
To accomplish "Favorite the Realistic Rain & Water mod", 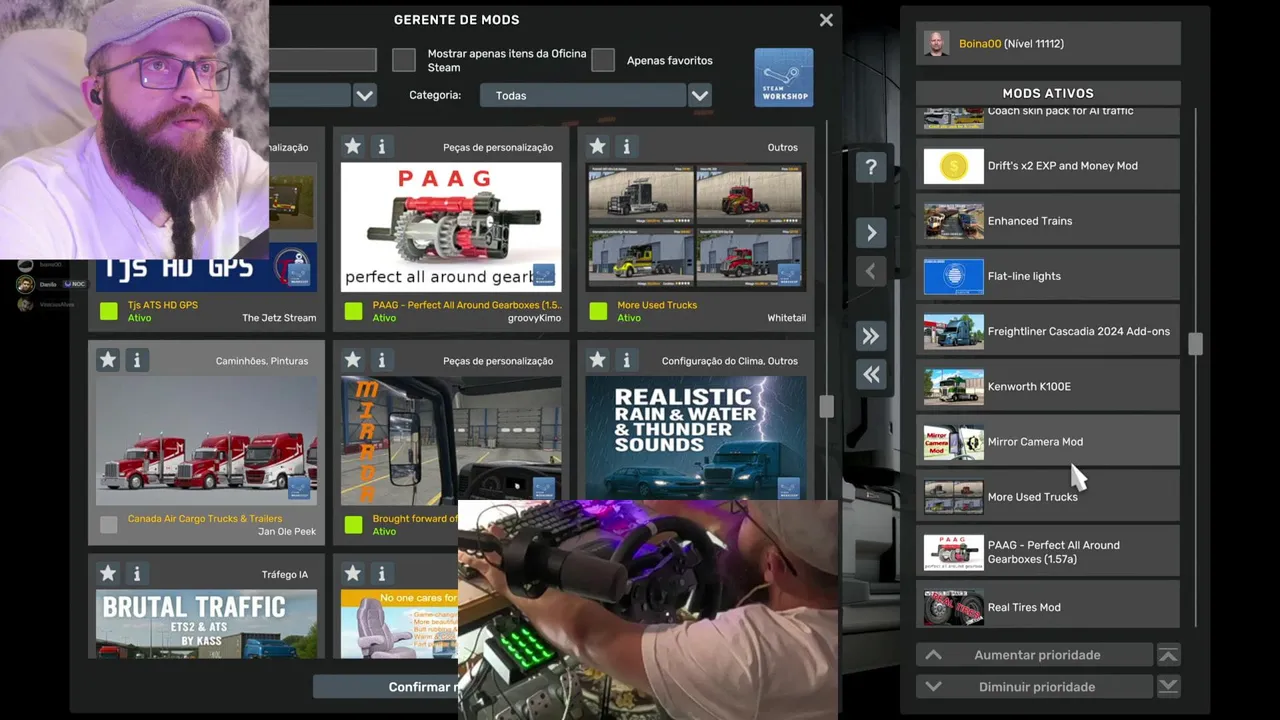I will click(x=598, y=360).
